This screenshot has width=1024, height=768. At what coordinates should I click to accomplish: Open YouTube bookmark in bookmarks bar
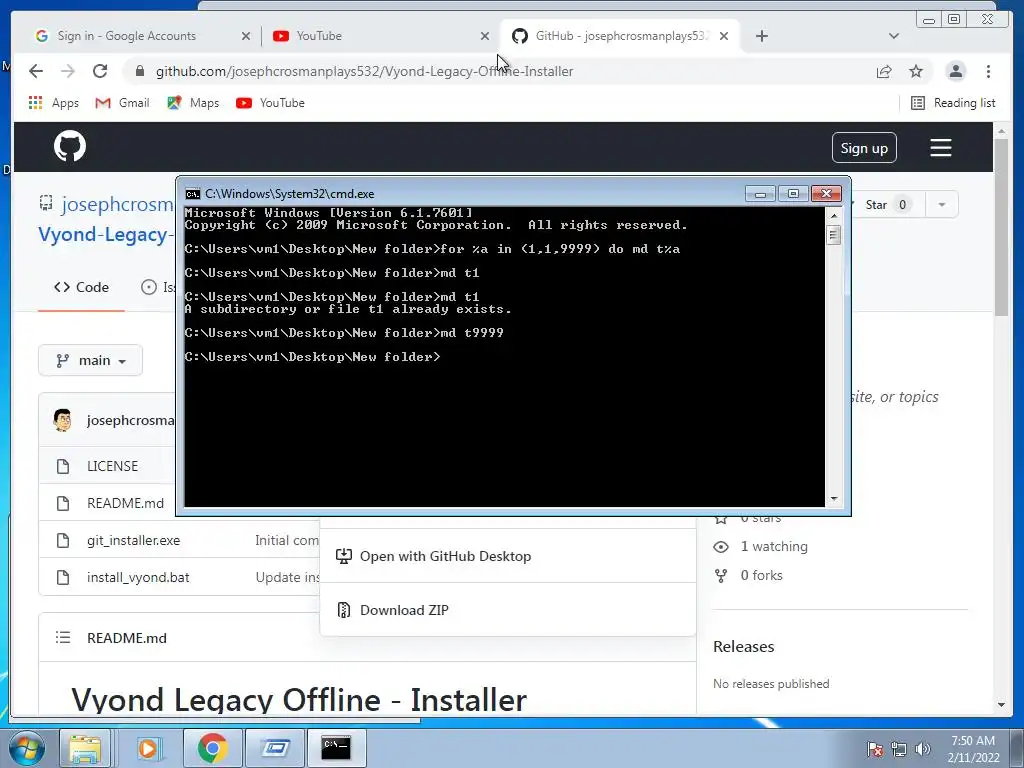coord(270,103)
